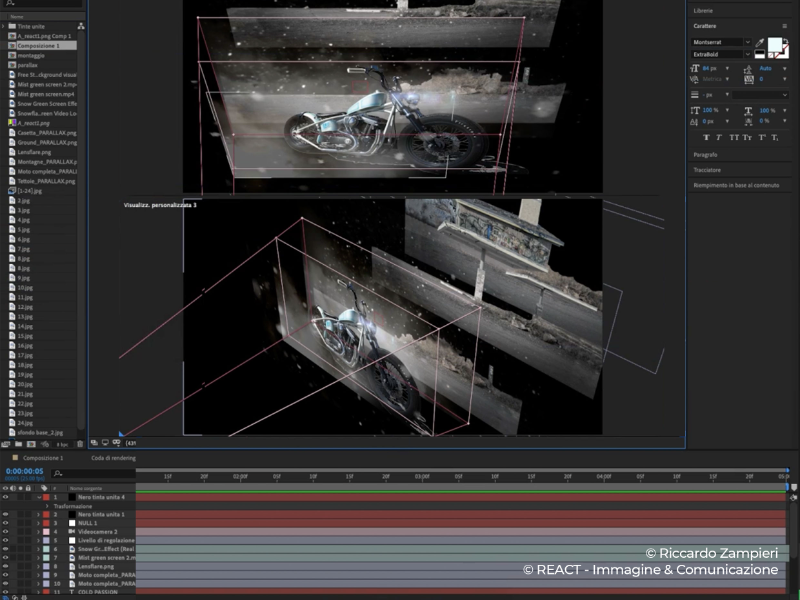
Task: Click the Nome sorgente column header
Action: [86, 488]
